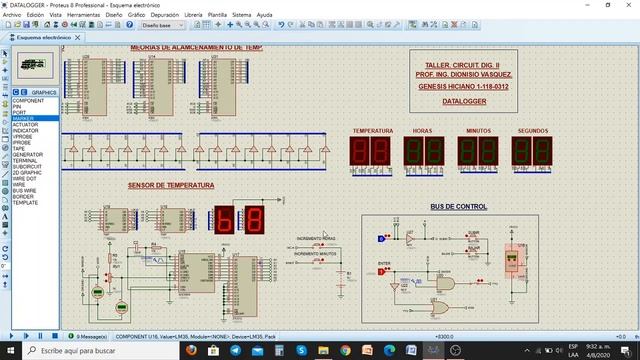Screen dimensions: 640x360
Task: Go to Home Page icon in toolbar
Action: tap(47, 25)
